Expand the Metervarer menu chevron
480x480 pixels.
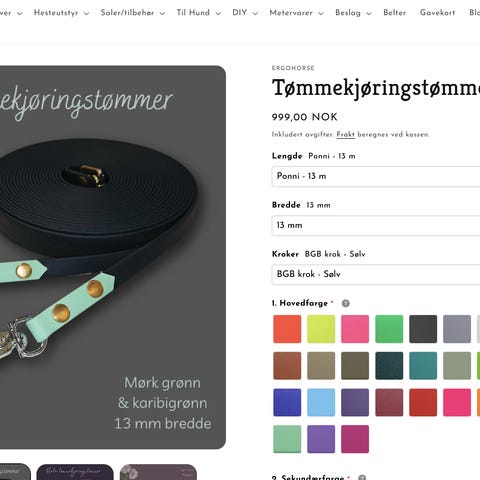click(321, 14)
